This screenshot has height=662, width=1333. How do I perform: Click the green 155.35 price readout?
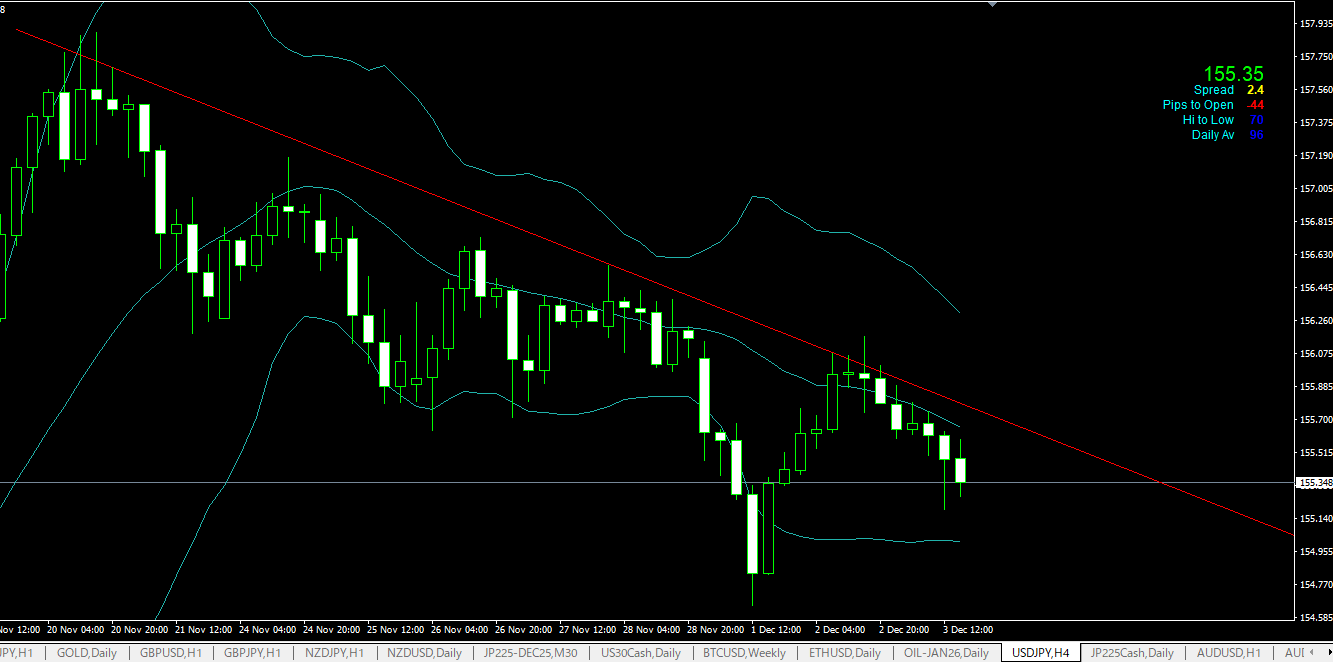(x=1233, y=74)
